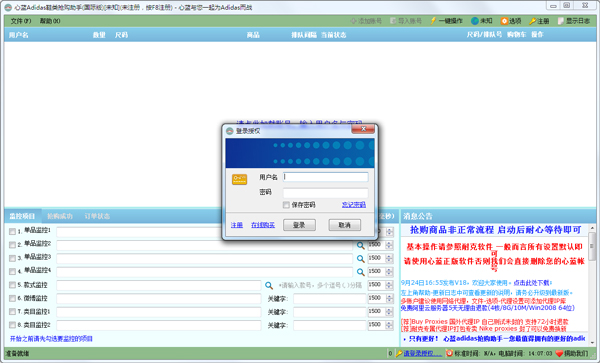Click the globe icon in toolbar

(x=475, y=21)
